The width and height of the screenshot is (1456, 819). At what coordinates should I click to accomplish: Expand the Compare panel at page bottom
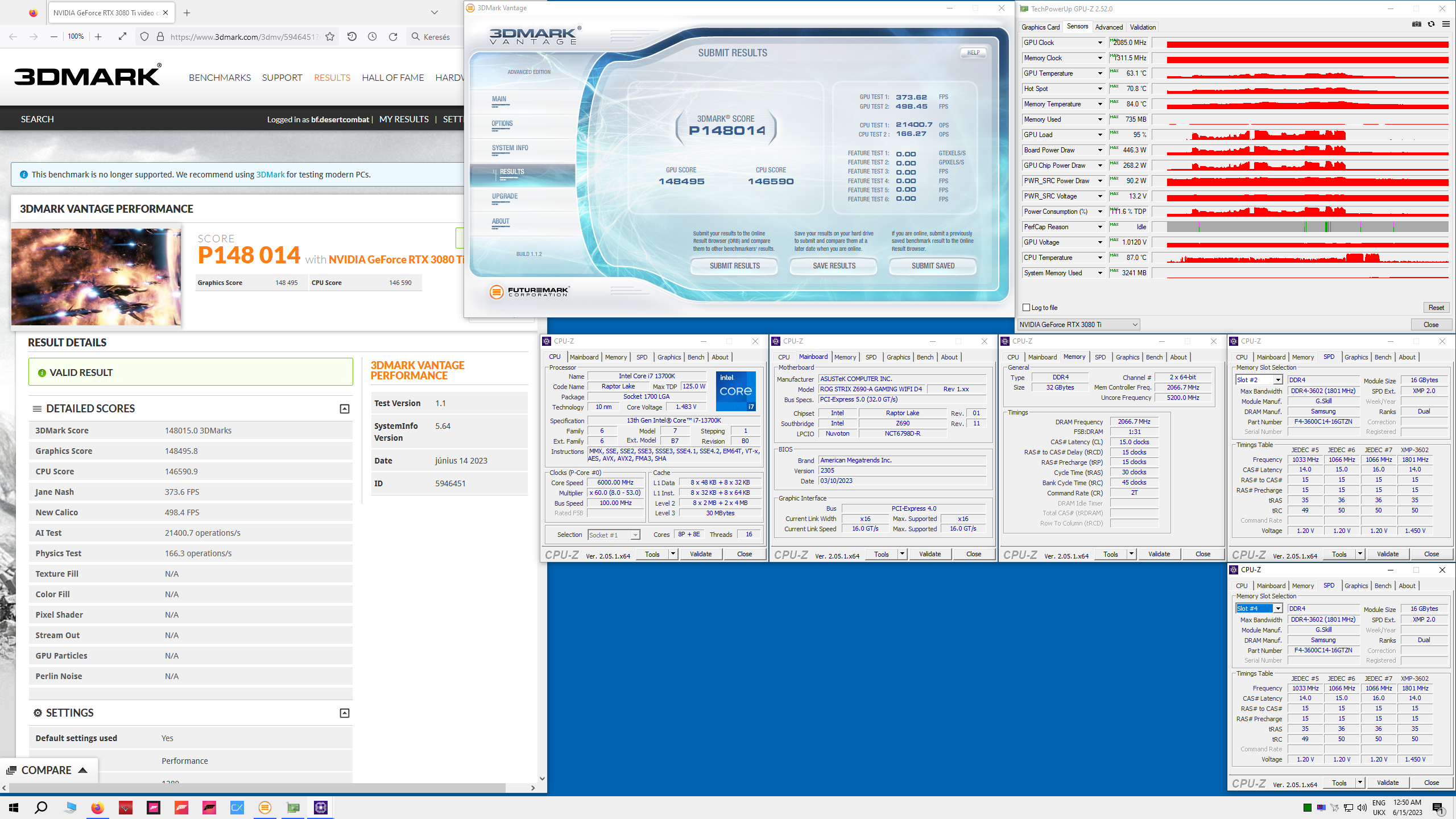[x=48, y=770]
